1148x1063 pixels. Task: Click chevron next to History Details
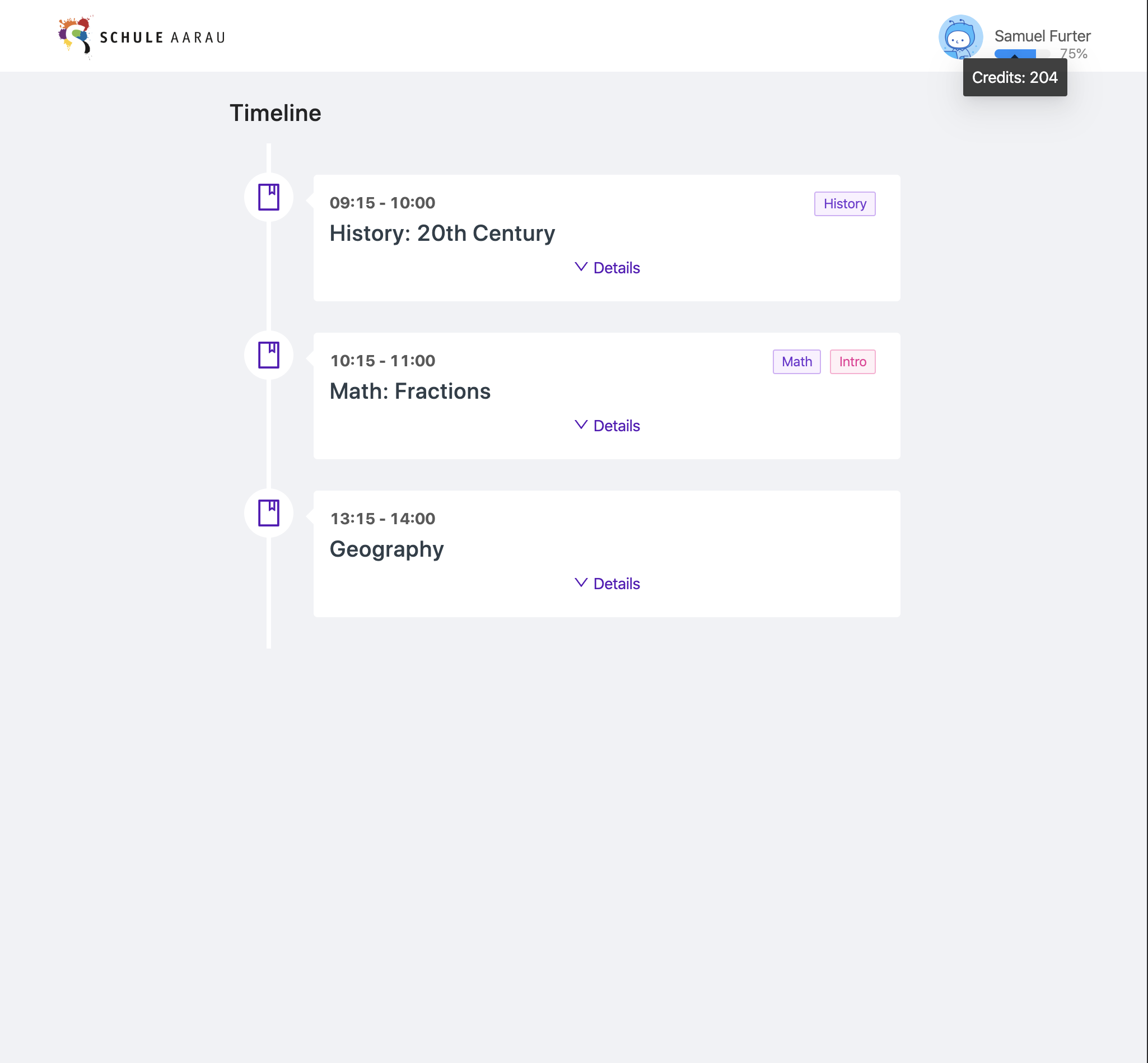pyautogui.click(x=581, y=267)
